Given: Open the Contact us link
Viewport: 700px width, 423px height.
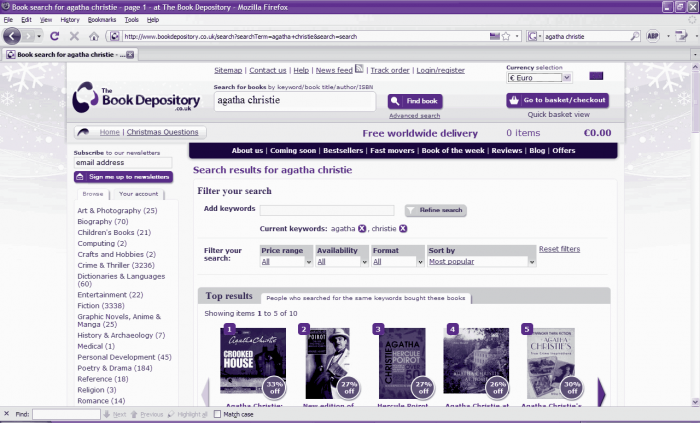Looking at the screenshot, I should coord(268,70).
